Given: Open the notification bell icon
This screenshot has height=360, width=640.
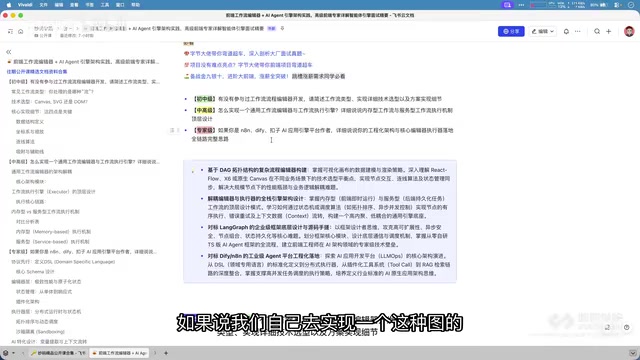Looking at the screenshot, I should point(566,31).
